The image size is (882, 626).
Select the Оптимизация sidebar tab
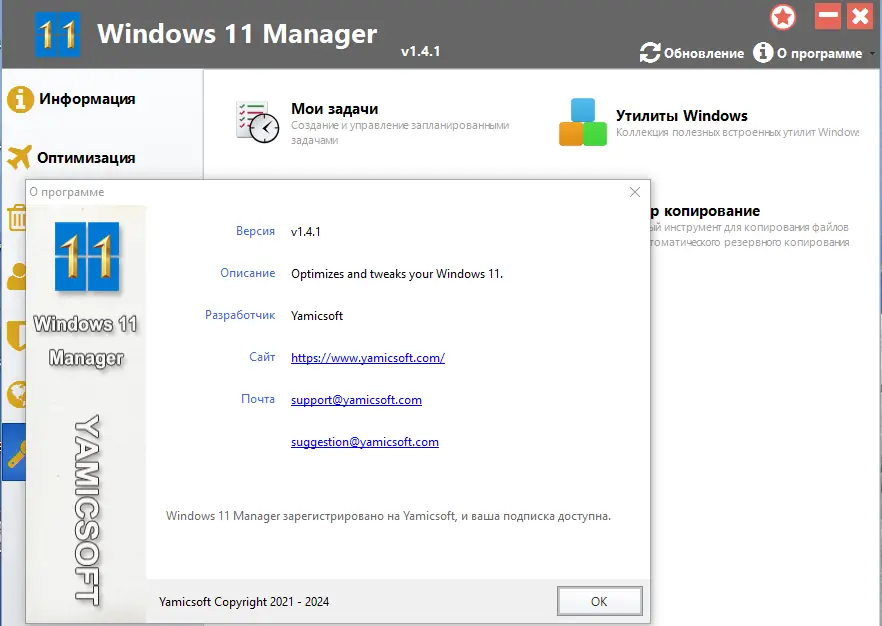[86, 157]
